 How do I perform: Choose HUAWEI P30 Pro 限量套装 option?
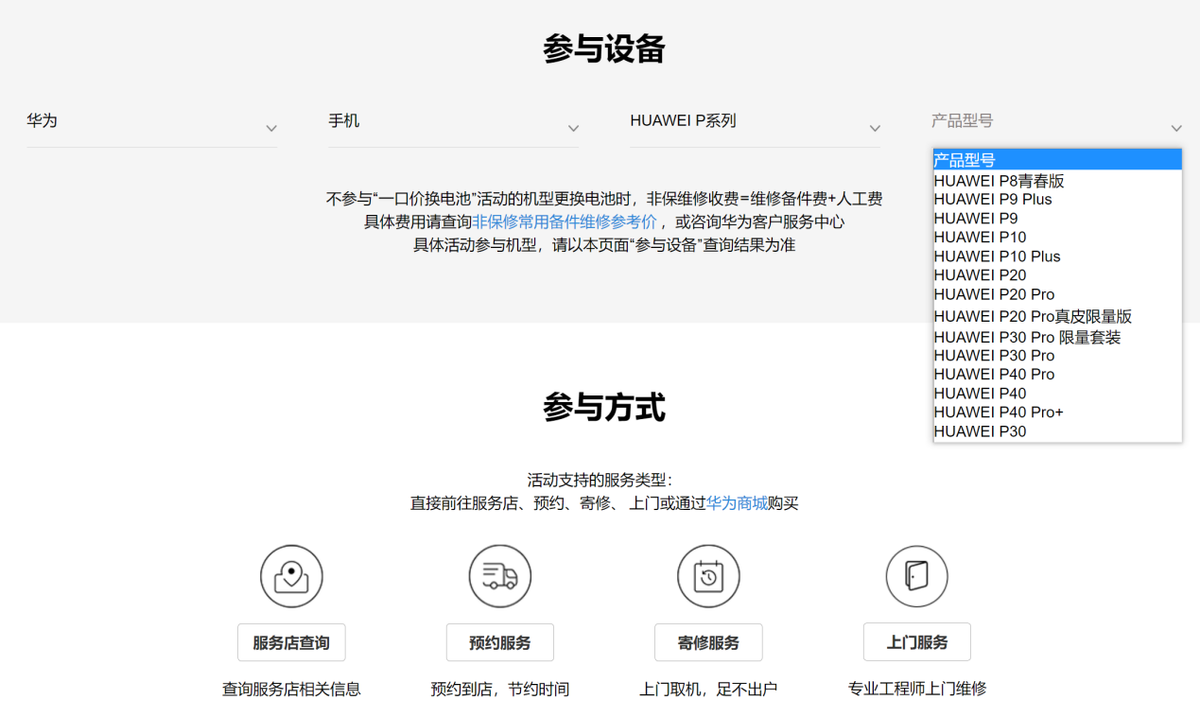click(1057, 337)
